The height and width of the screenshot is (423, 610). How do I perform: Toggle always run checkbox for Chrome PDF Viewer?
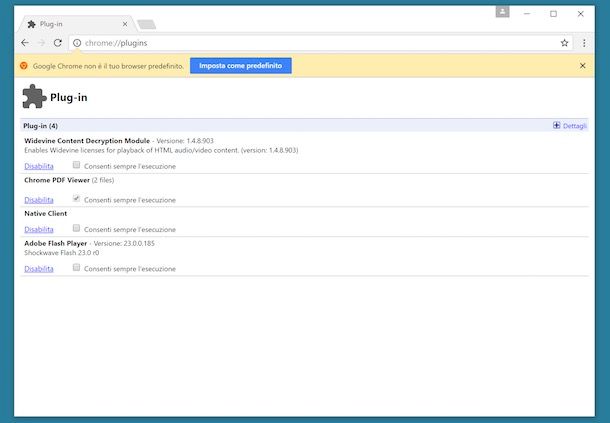[77, 199]
